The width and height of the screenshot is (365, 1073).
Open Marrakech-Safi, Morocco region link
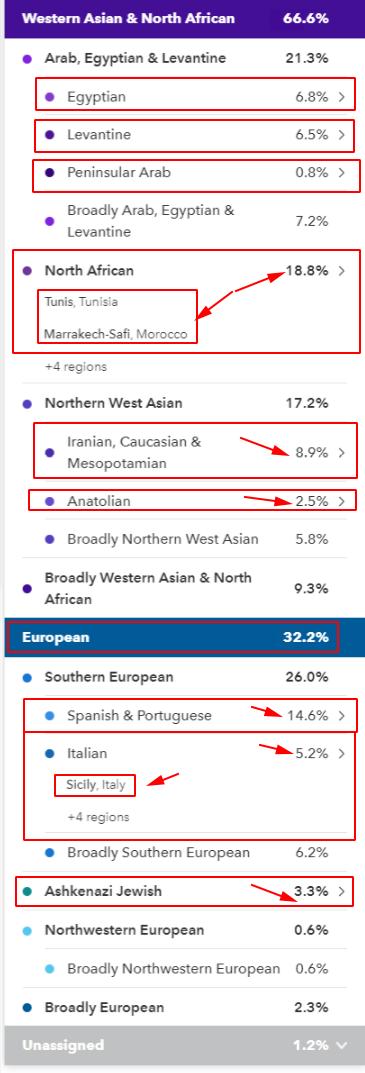point(116,334)
